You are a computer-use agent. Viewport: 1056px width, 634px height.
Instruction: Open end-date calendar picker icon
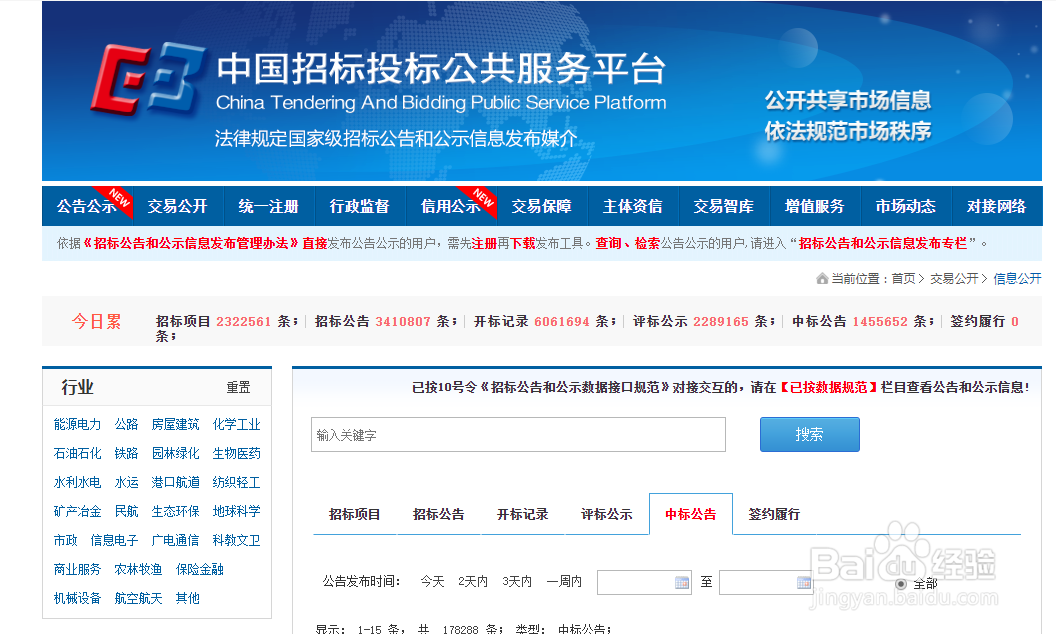804,582
